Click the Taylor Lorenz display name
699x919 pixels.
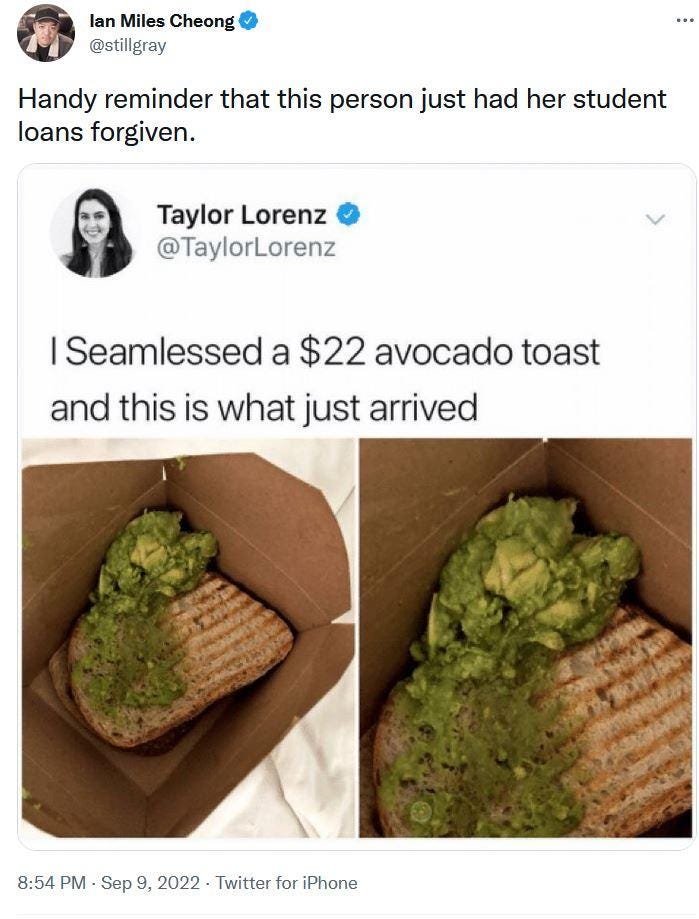[241, 215]
